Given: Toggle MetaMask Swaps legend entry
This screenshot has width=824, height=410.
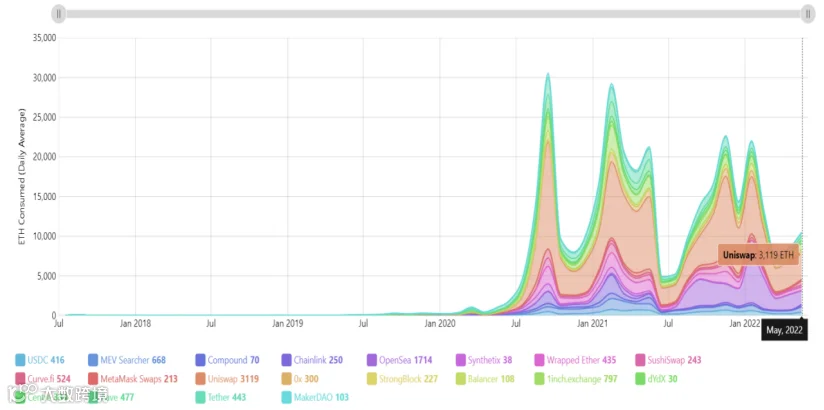Looking at the screenshot, I should click(133, 378).
